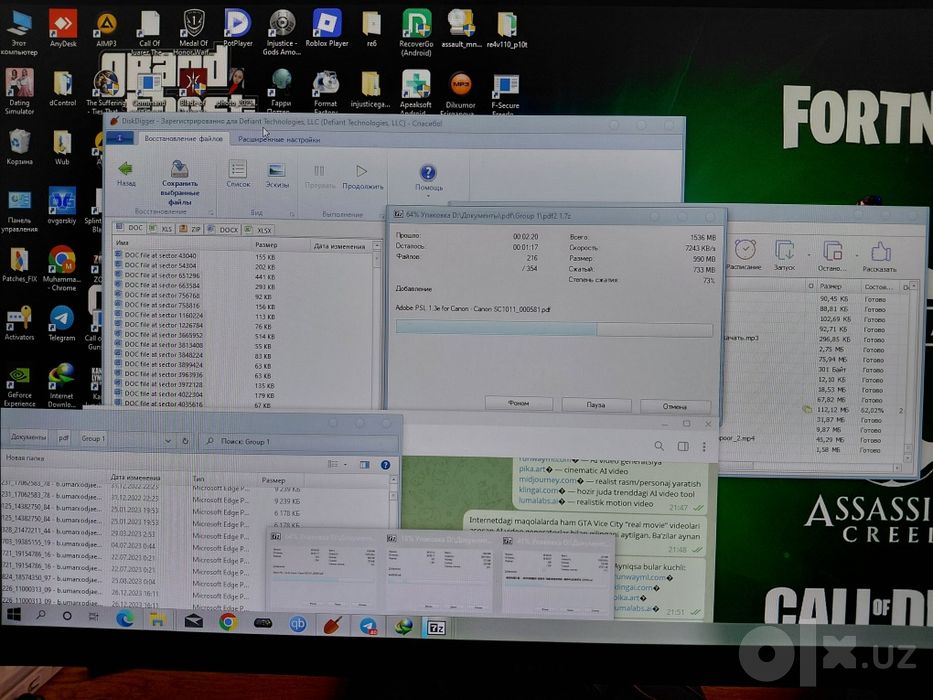Open the AnyDesk desktop shortcut
The image size is (933, 700).
coord(63,28)
